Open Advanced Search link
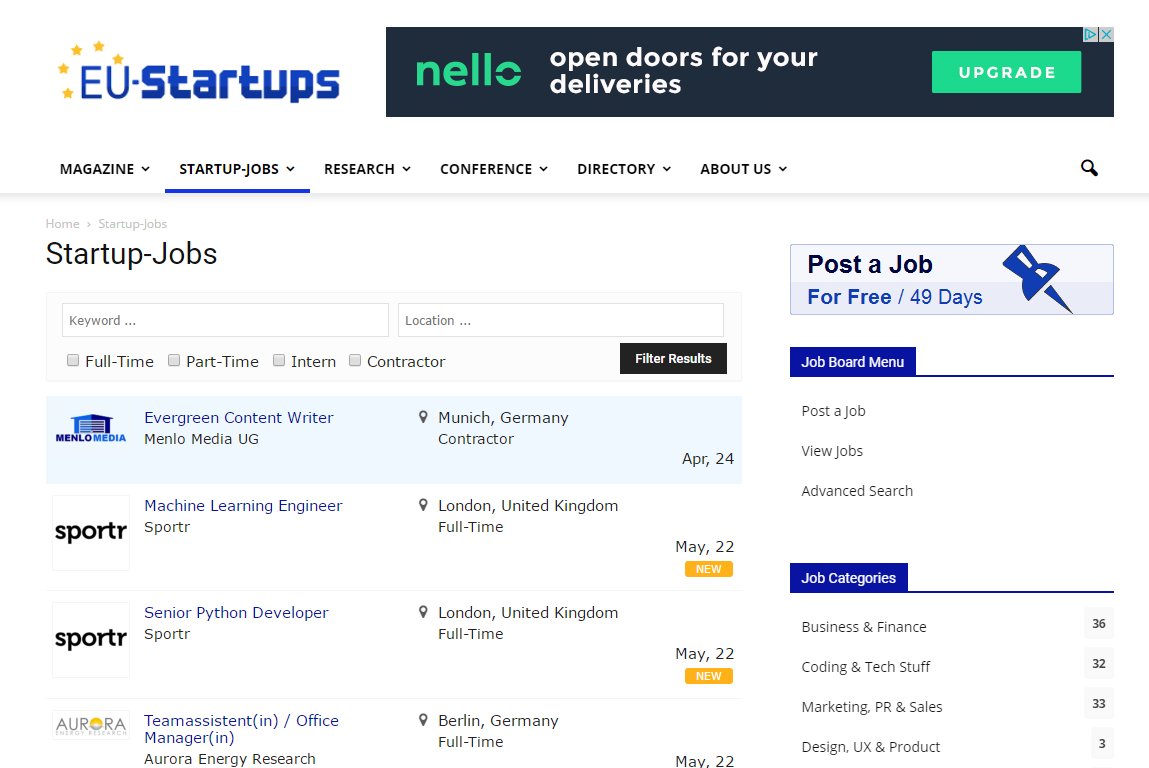The width and height of the screenshot is (1149, 768). pyautogui.click(x=857, y=491)
